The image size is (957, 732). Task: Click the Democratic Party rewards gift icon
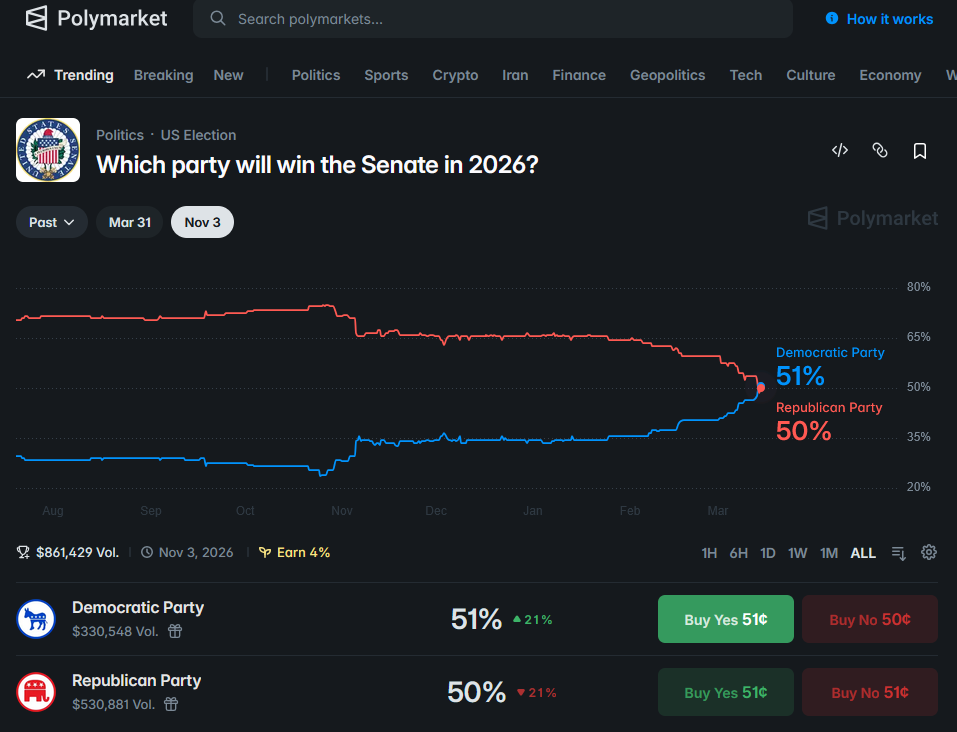175,631
